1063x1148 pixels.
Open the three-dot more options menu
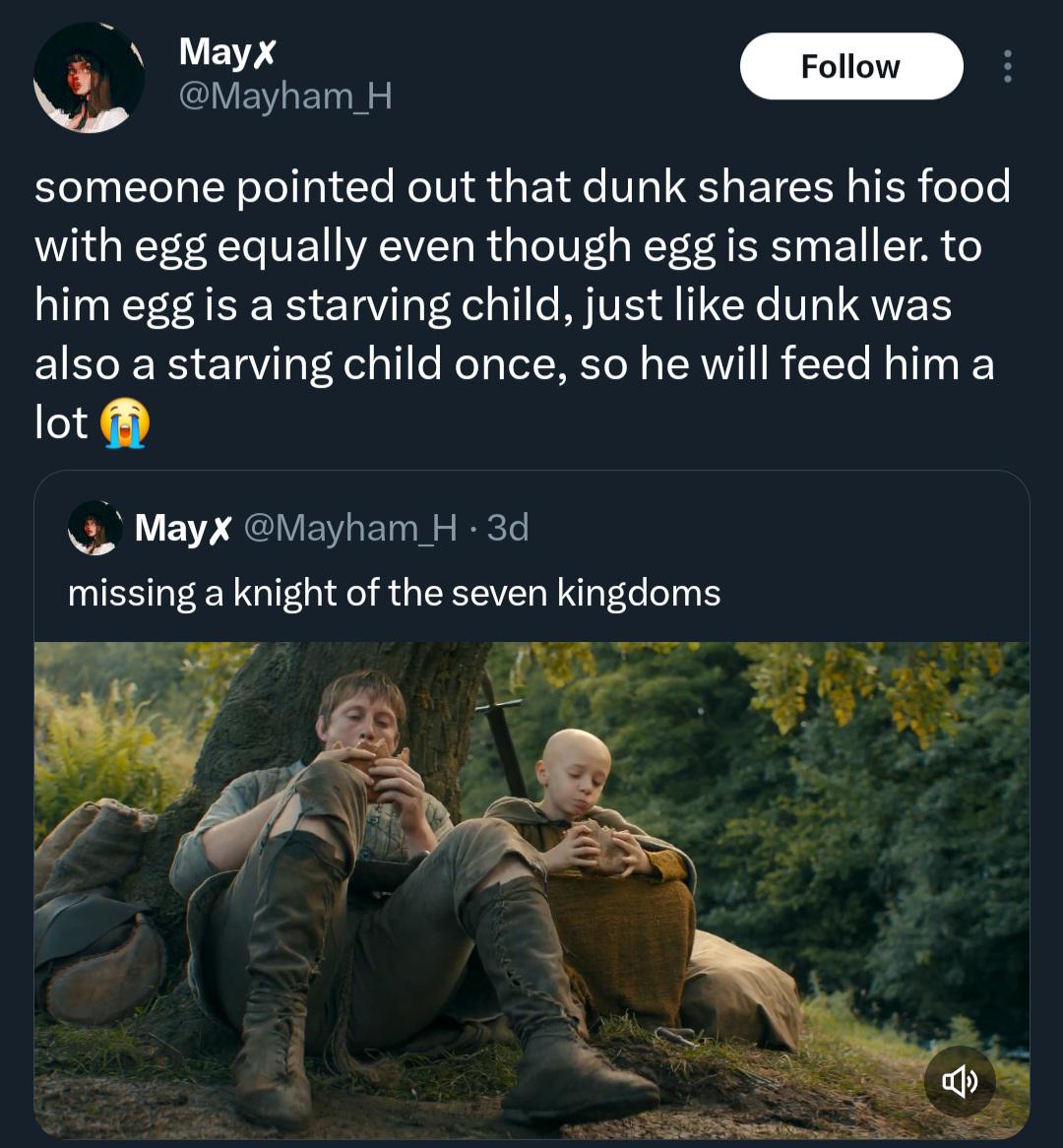[1006, 66]
